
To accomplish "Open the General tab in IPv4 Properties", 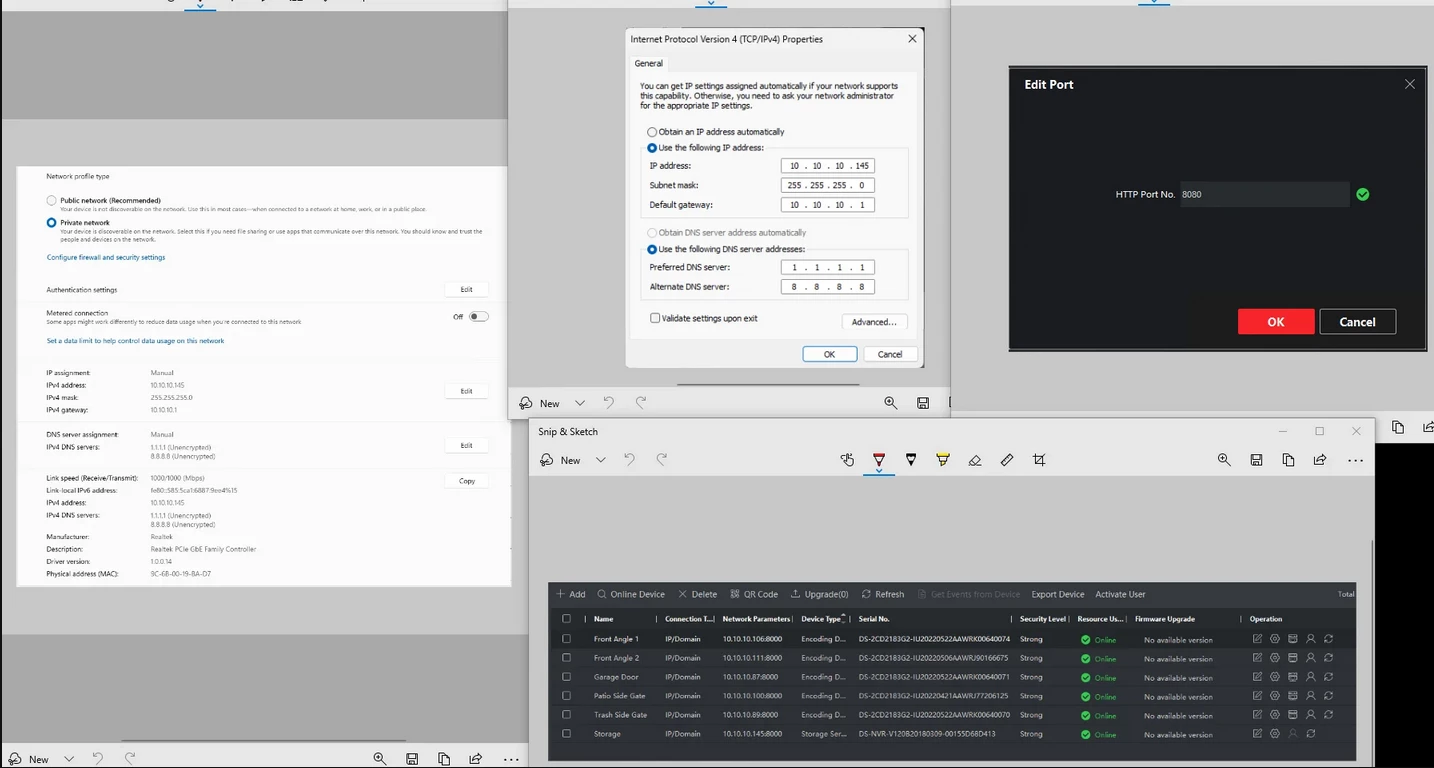I will coord(649,63).
